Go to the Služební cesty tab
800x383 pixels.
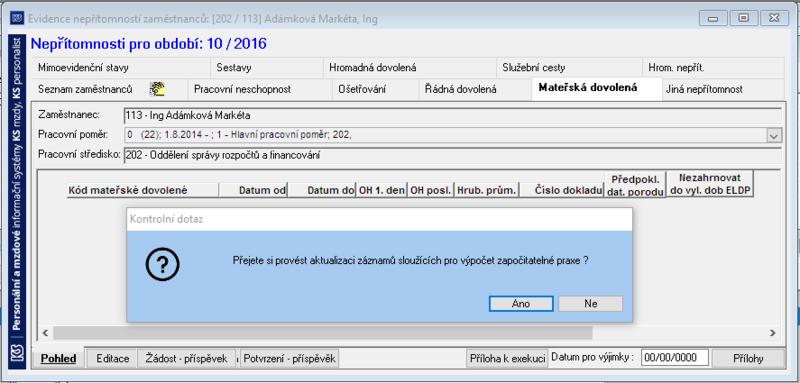(x=569, y=68)
